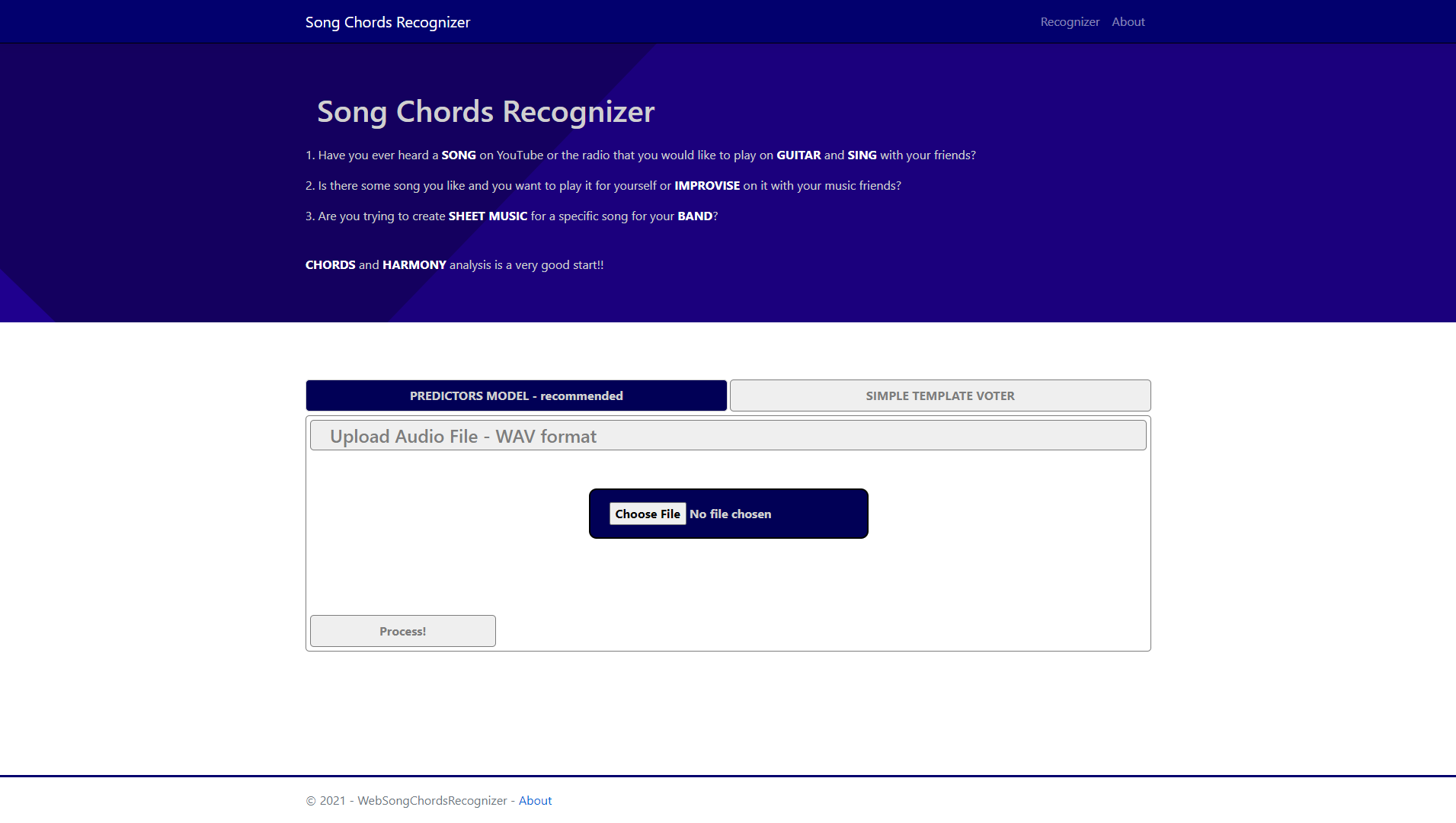Click the line mentioning IMPROVISE
The height and width of the screenshot is (823, 1456).
coord(603,186)
